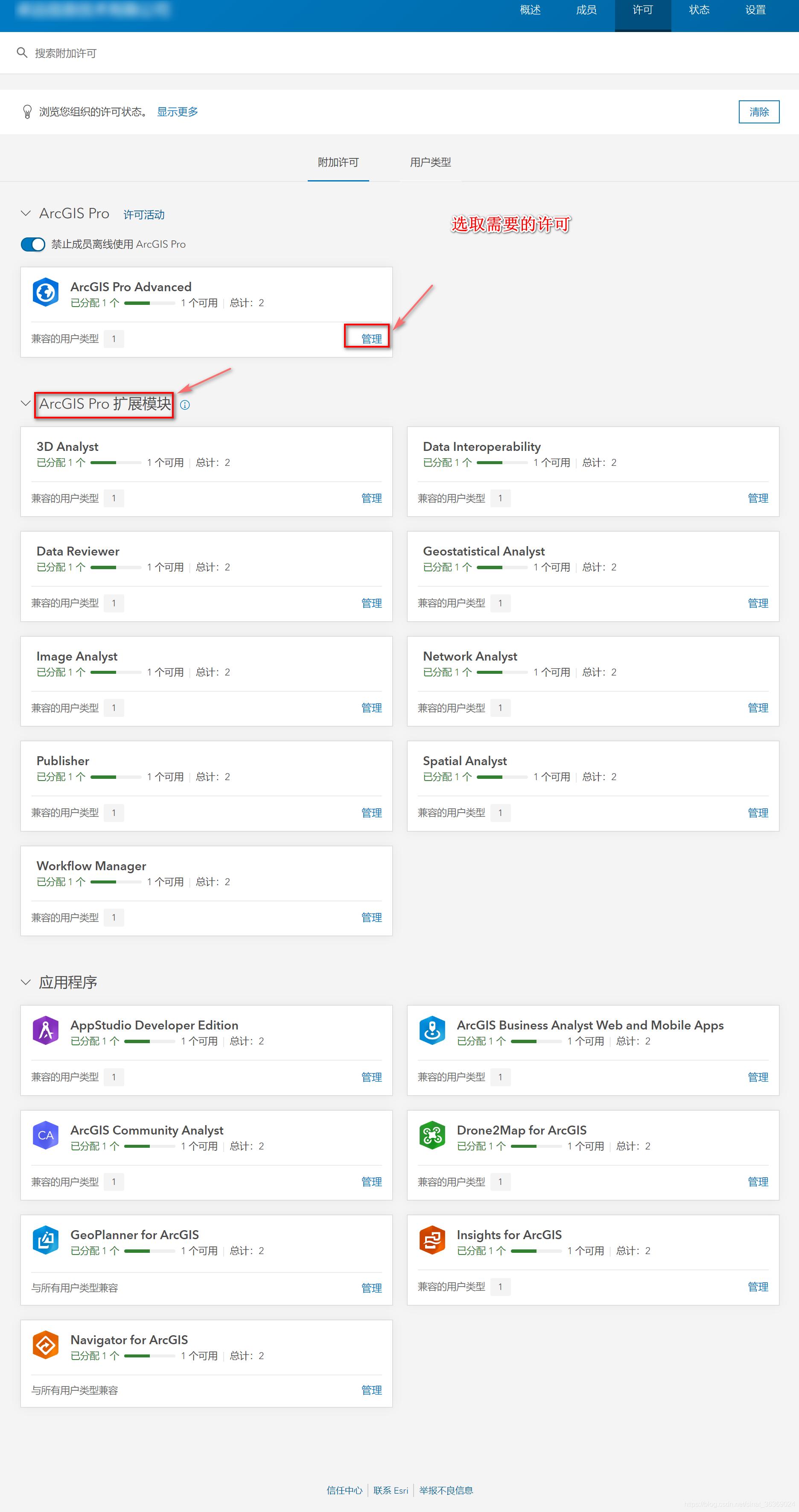Click the AppStudio Developer Edition icon
This screenshot has height=1512, width=799.
pos(46,1030)
